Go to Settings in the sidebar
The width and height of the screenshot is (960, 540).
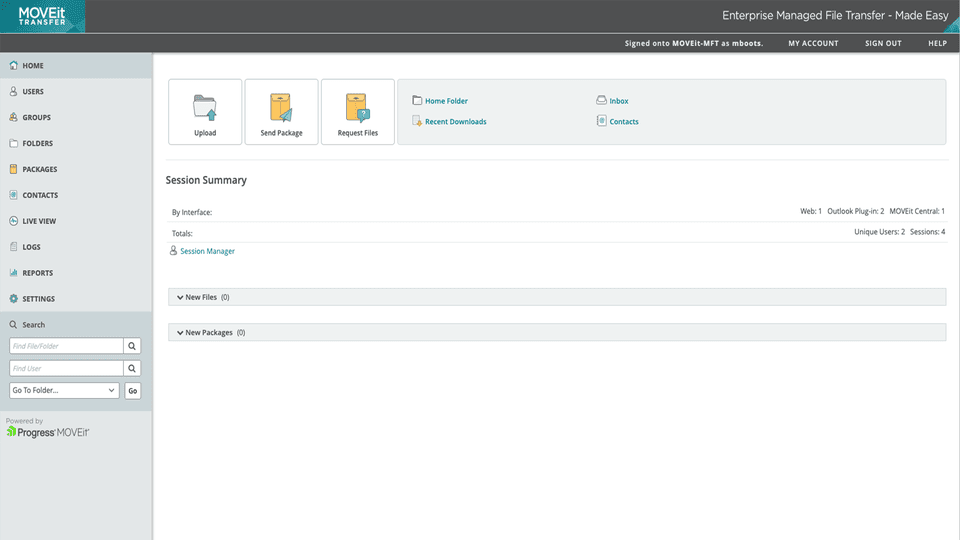[x=38, y=299]
